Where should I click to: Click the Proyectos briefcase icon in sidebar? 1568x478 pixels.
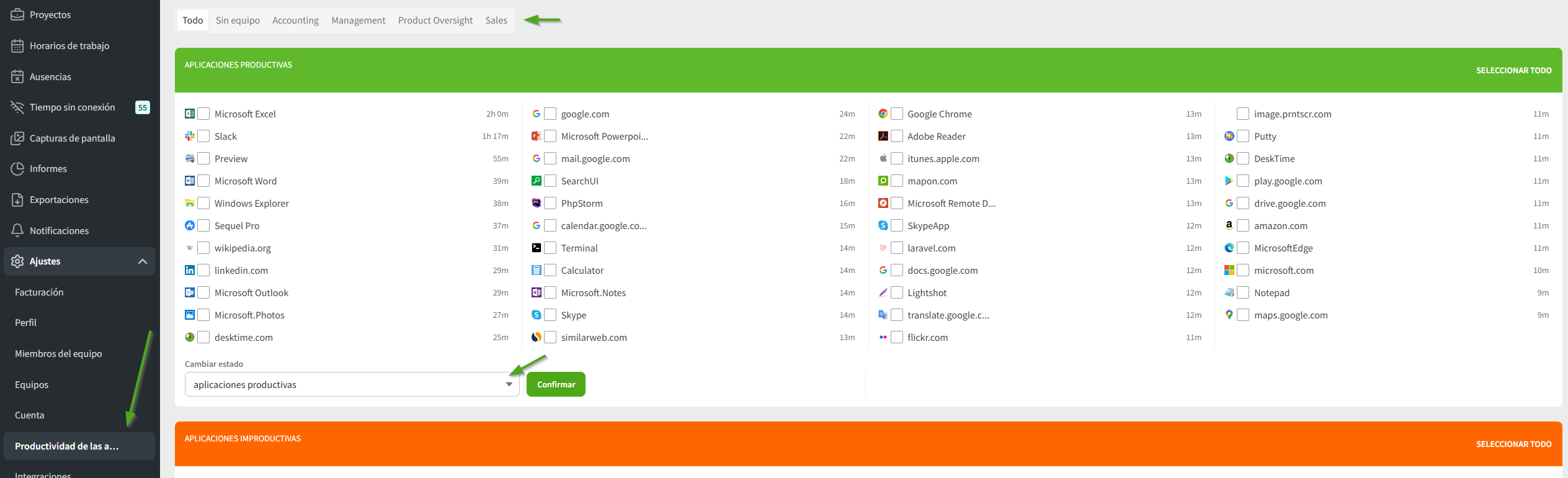coord(17,14)
